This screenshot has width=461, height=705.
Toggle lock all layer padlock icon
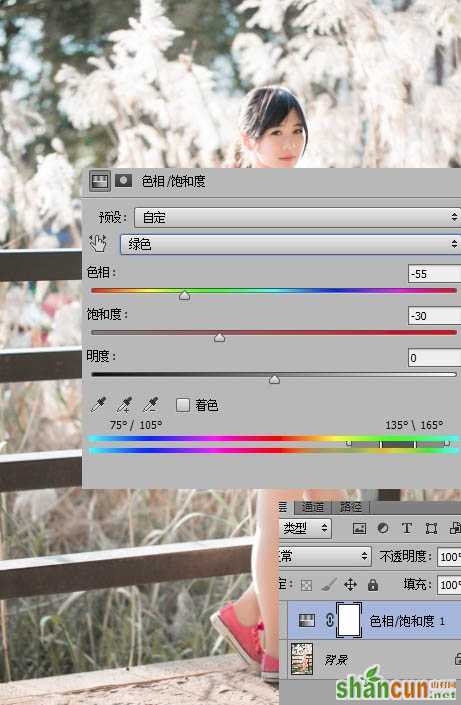[x=372, y=585]
